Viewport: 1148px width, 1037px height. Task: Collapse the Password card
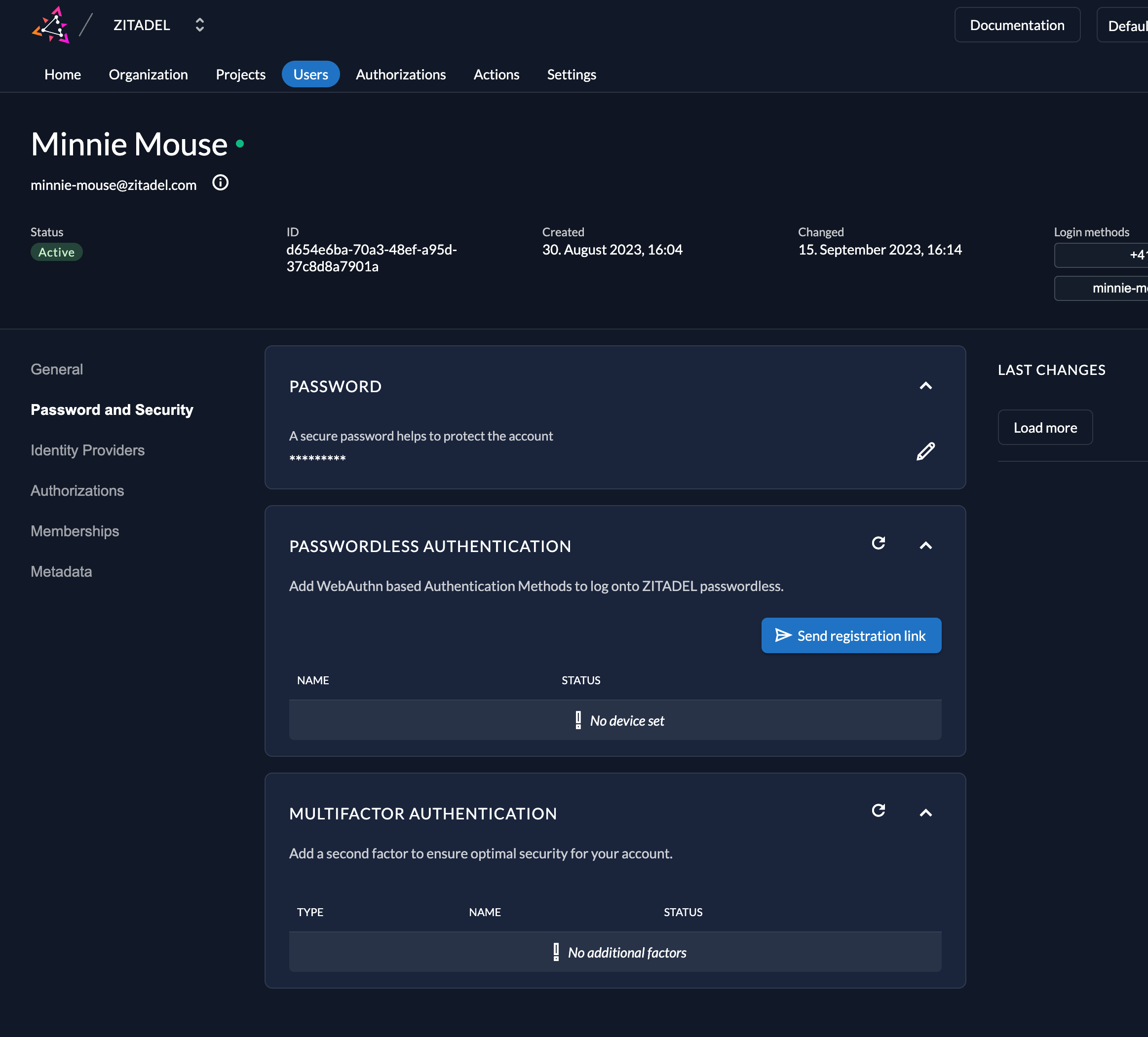point(926,386)
